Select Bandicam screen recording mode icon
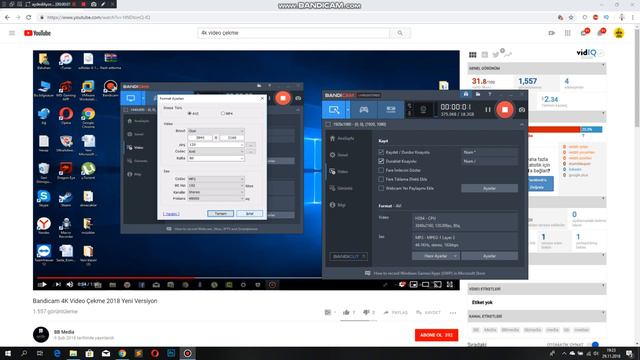The width and height of the screenshot is (640, 360). 334,109
